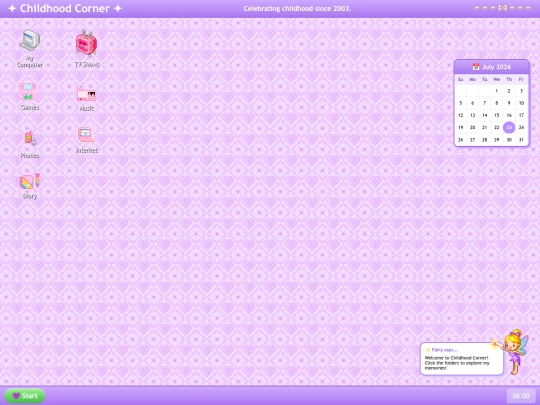Select day 19 in the calendar
540x405 pixels.
click(x=460, y=127)
